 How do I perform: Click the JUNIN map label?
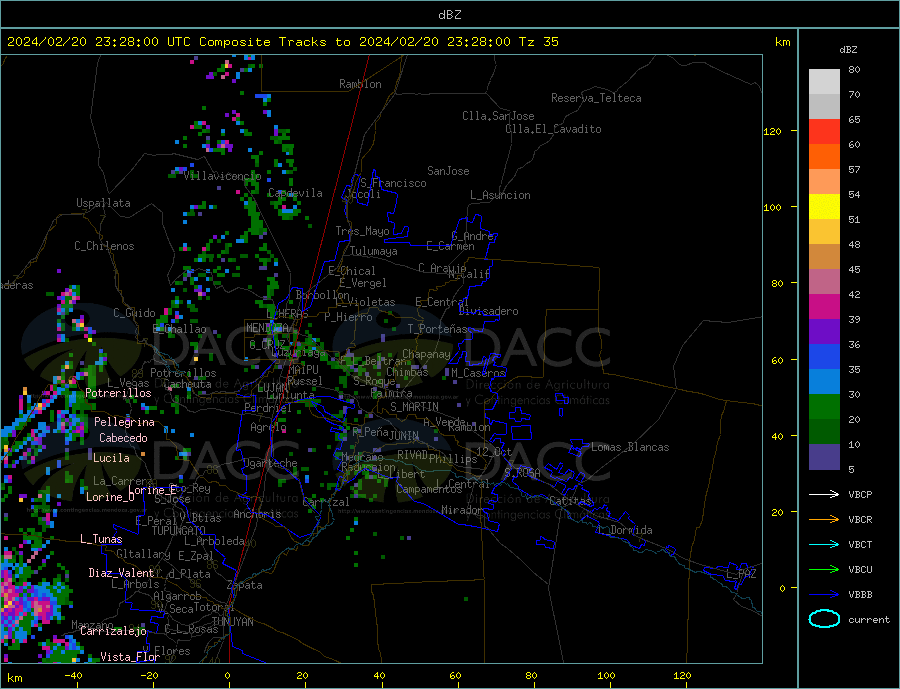[x=404, y=436]
